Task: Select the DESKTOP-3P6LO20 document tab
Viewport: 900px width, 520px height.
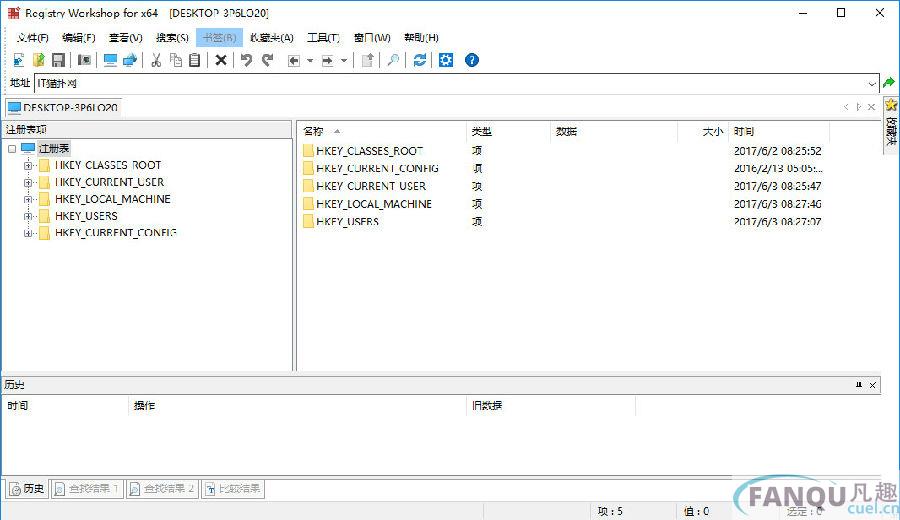Action: coord(63,107)
